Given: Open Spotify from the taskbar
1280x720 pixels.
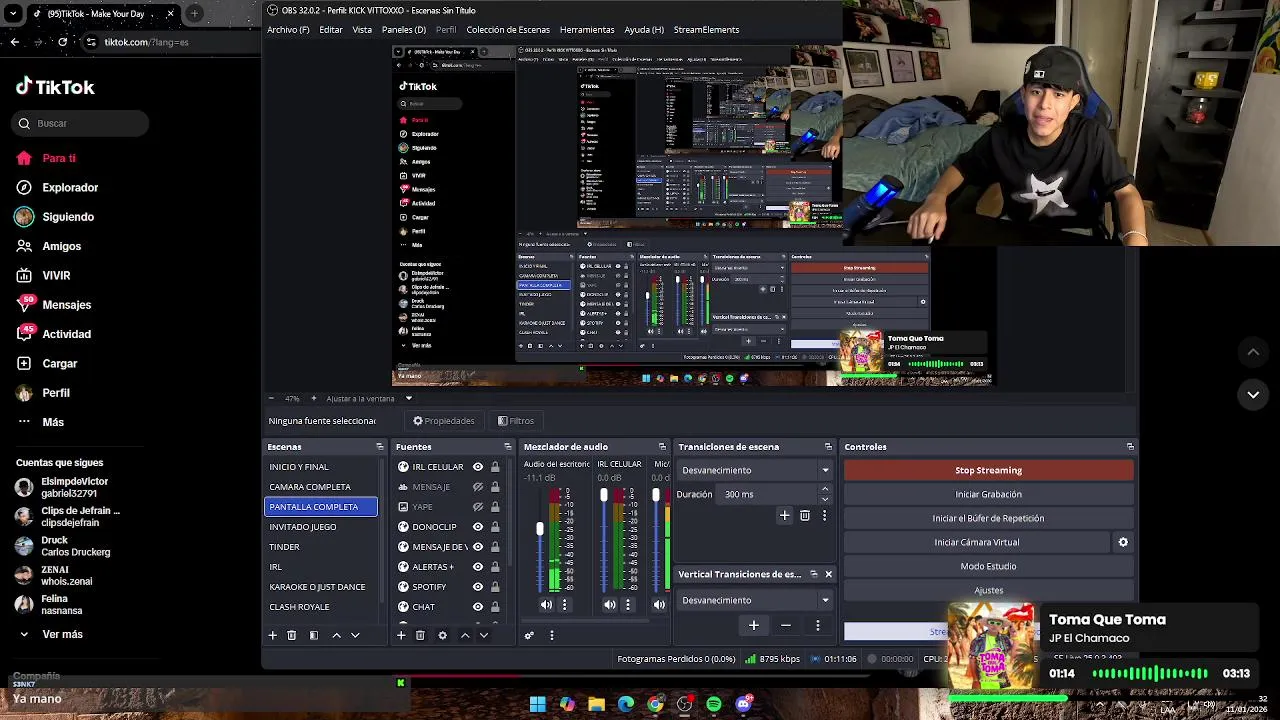Looking at the screenshot, I should 714,704.
